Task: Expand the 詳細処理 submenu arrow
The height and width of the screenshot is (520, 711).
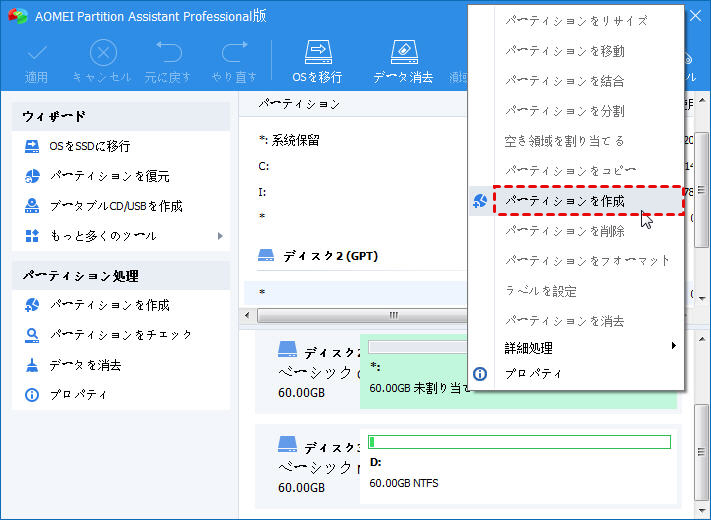Action: click(674, 346)
